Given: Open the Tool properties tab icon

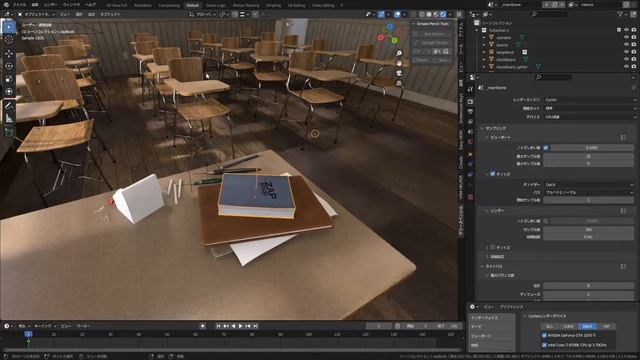Looking at the screenshot, I should (470, 89).
